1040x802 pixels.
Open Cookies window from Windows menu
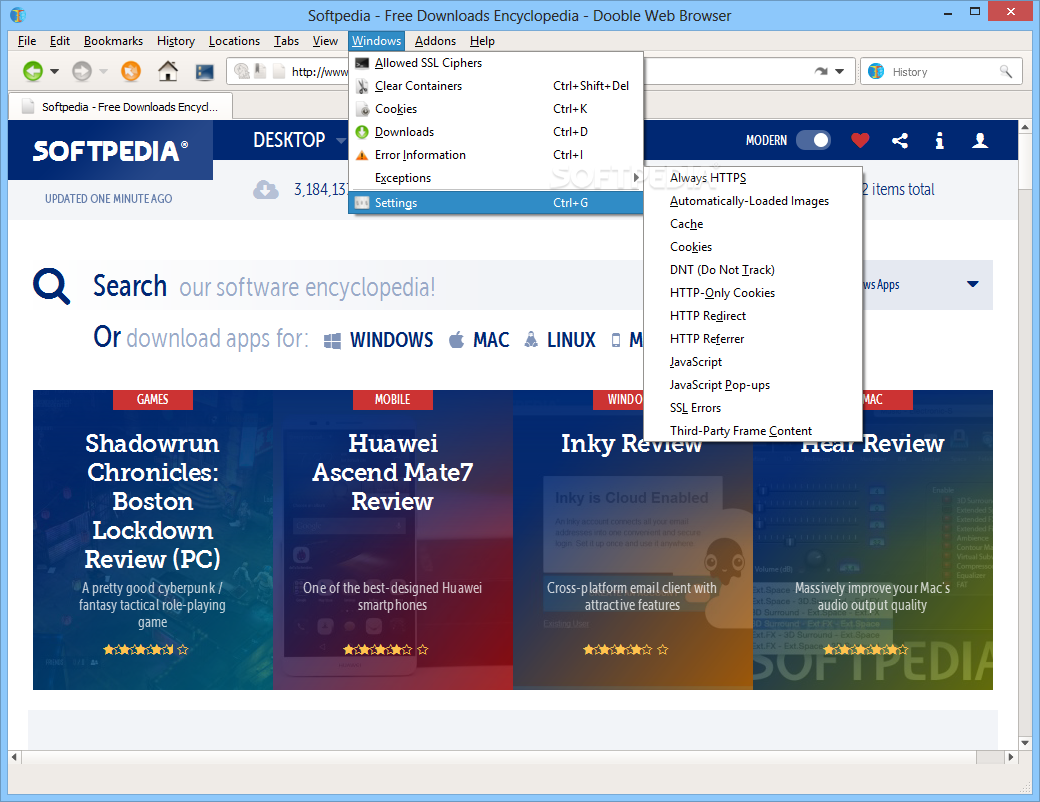[495, 109]
